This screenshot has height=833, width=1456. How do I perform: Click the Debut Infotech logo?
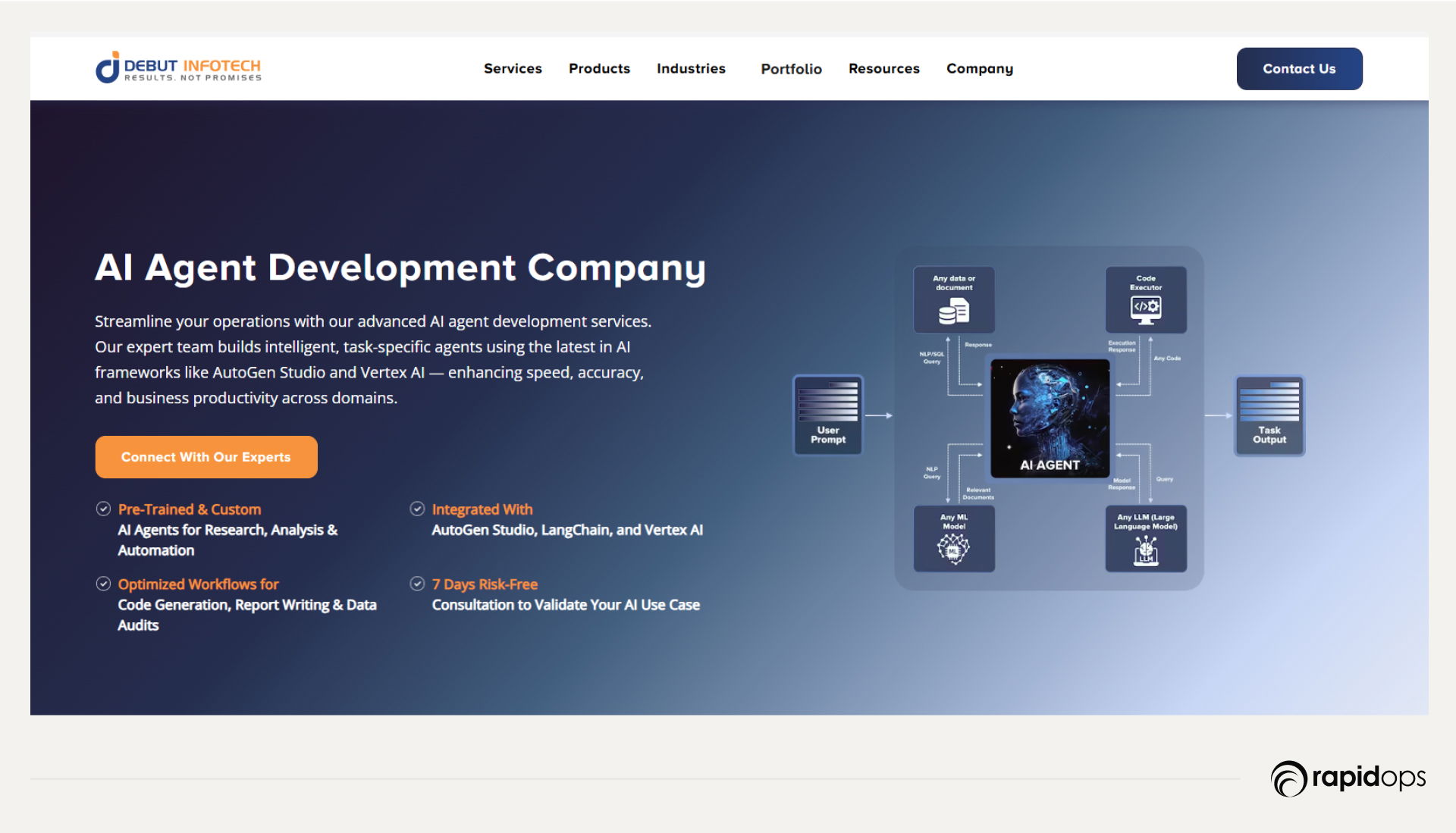click(178, 67)
